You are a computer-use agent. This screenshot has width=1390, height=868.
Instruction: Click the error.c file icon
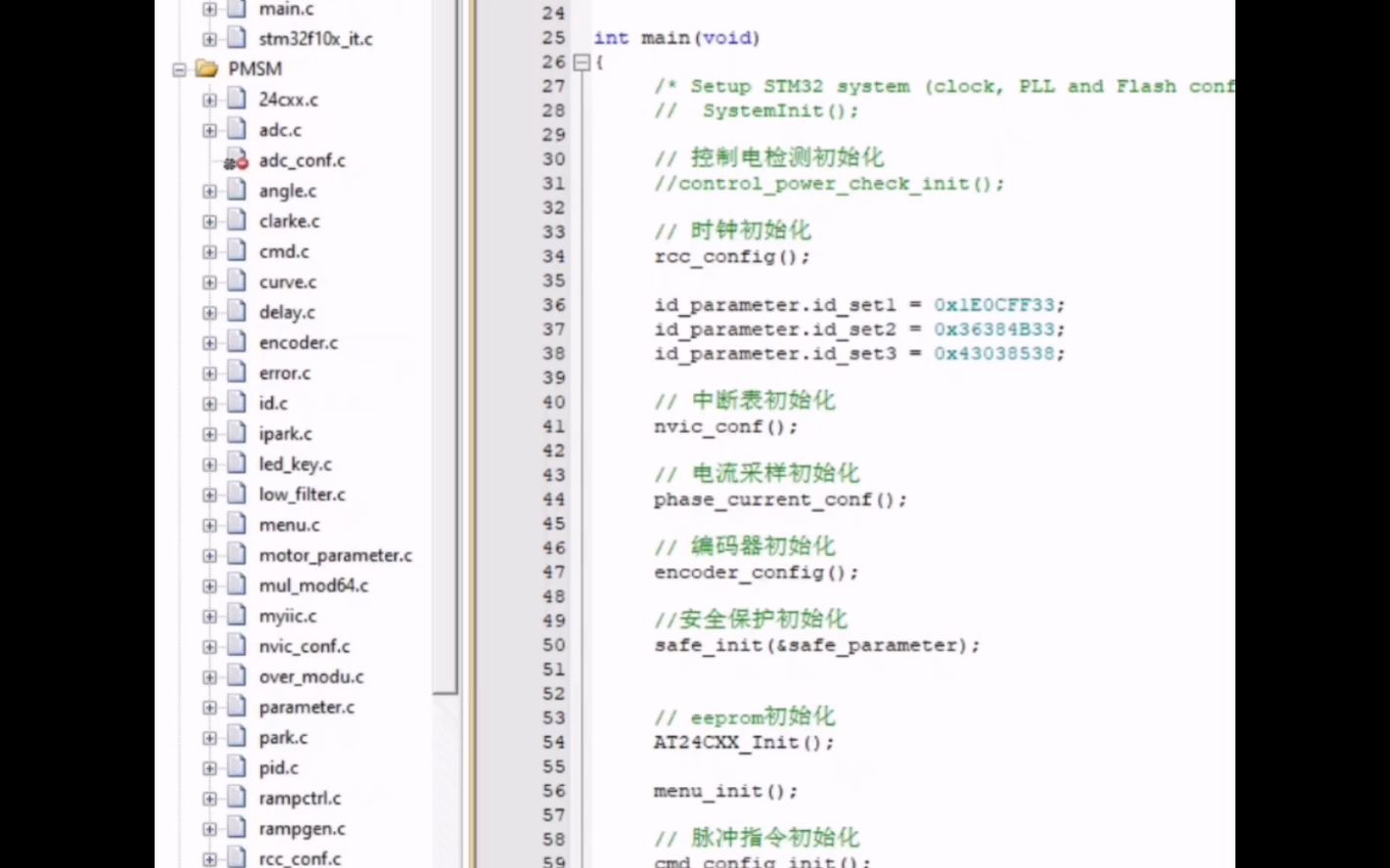coord(237,372)
